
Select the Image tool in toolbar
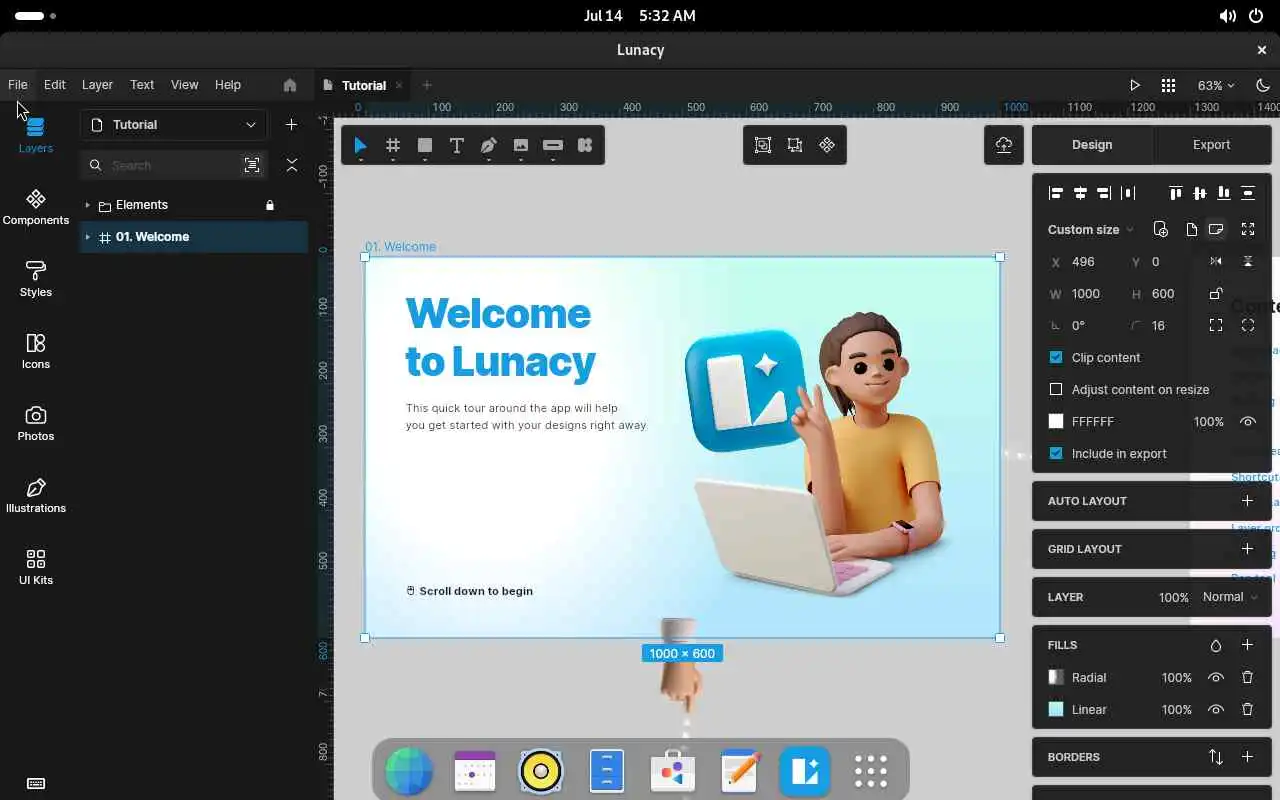[521, 146]
